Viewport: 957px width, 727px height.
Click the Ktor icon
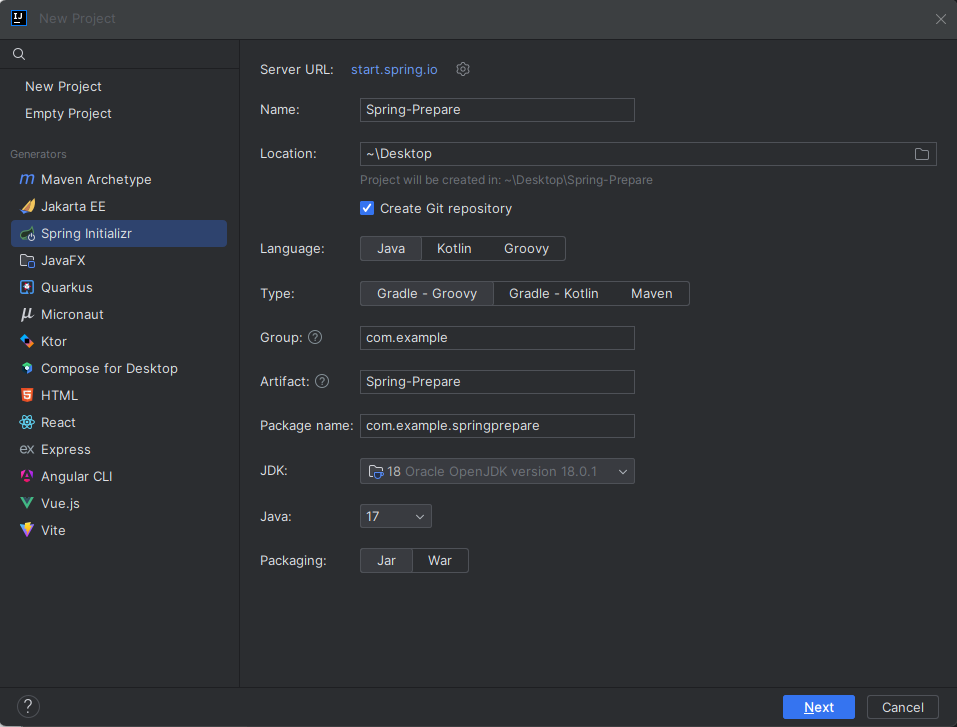[27, 341]
